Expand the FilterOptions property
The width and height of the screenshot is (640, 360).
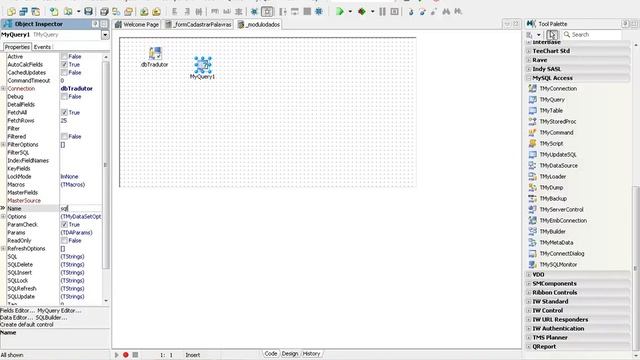(3, 144)
